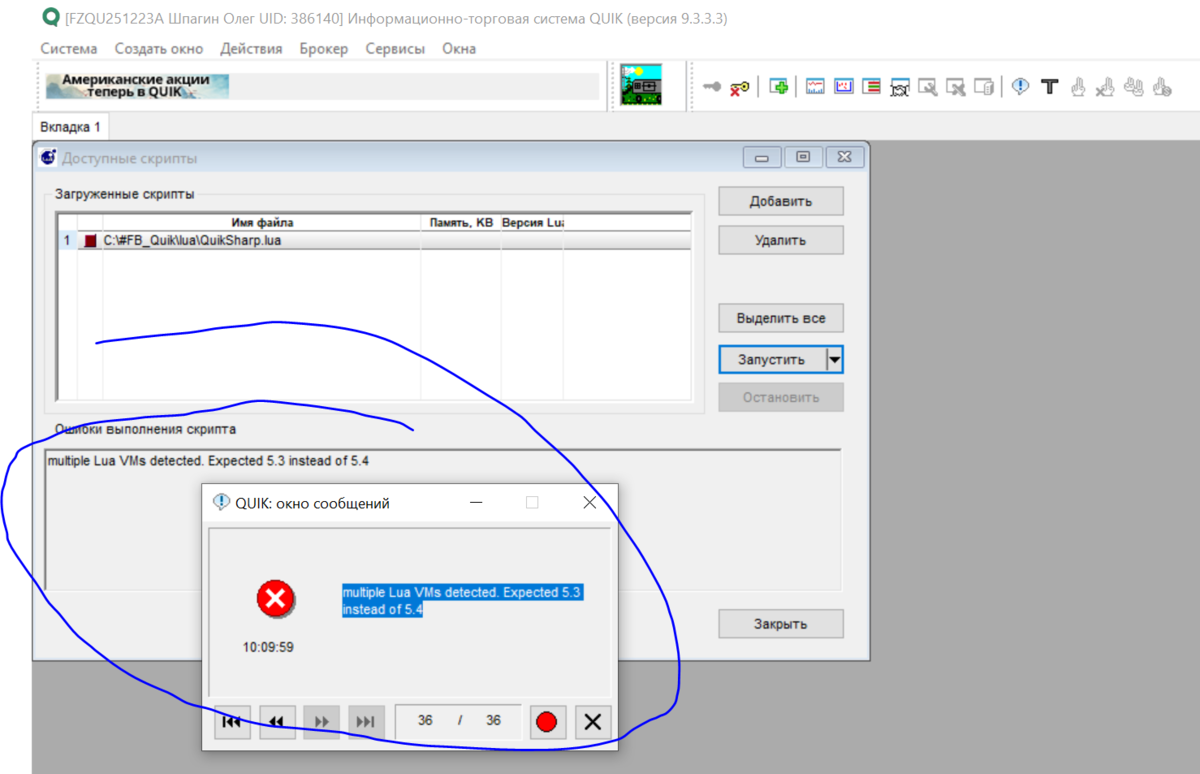The width and height of the screenshot is (1200, 774).
Task: Click the green Q icon in the main QUIK title bar
Action: tap(51, 16)
